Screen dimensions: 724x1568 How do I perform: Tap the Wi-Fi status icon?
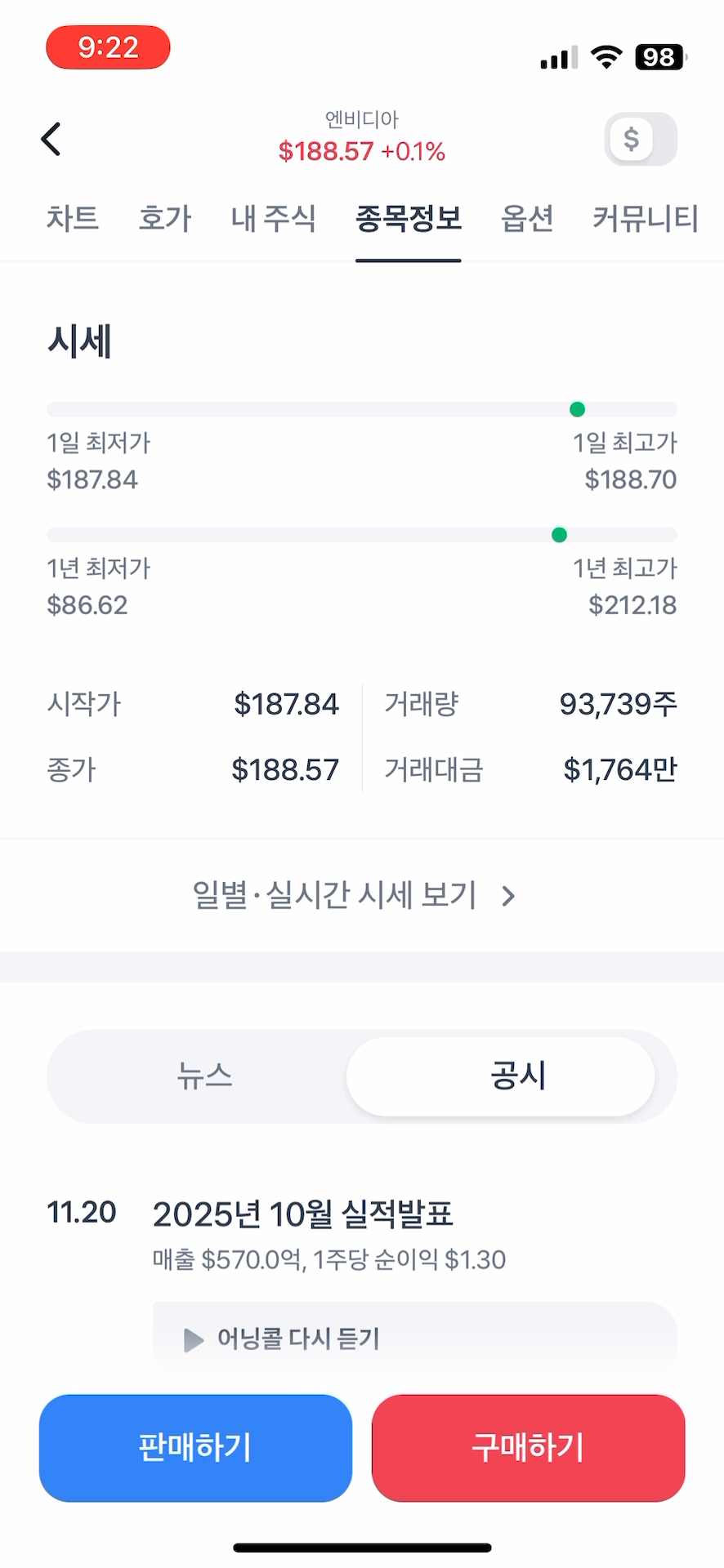(606, 56)
